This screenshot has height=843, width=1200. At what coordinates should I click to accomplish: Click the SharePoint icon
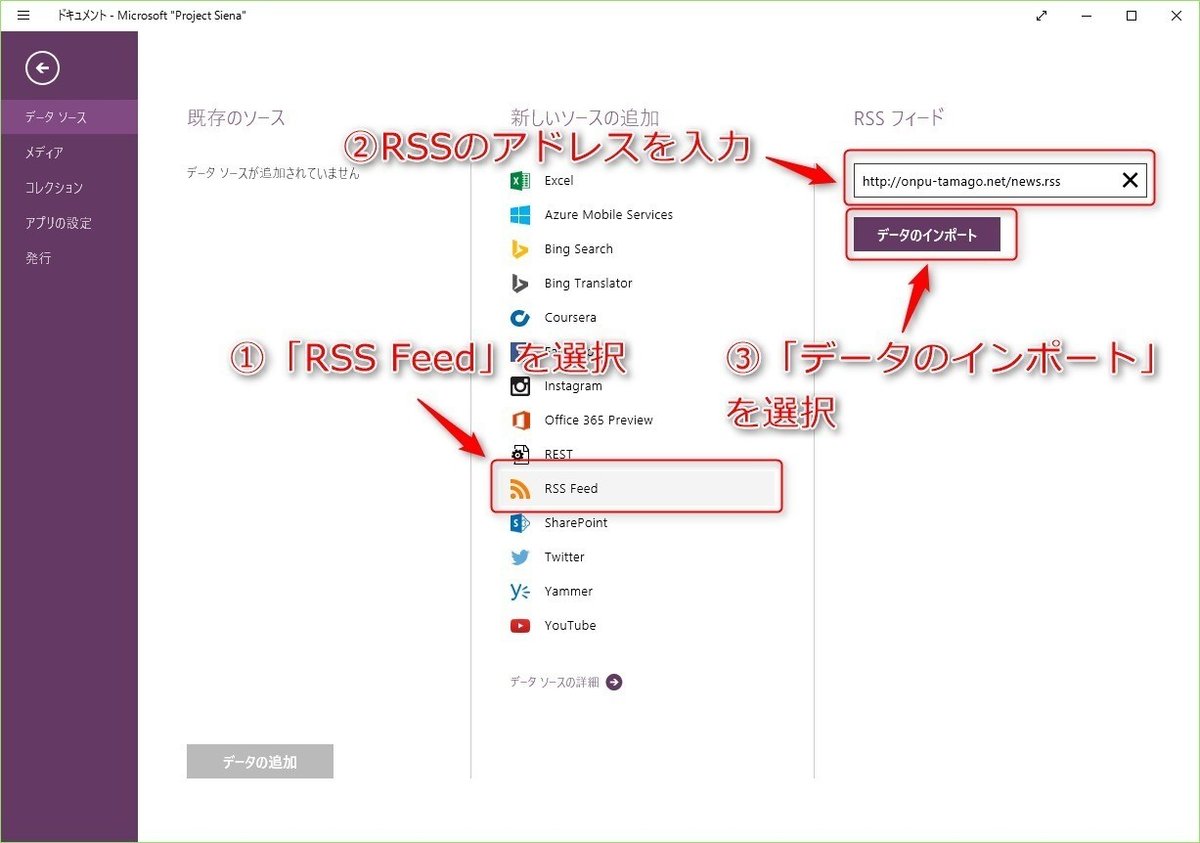coord(520,523)
